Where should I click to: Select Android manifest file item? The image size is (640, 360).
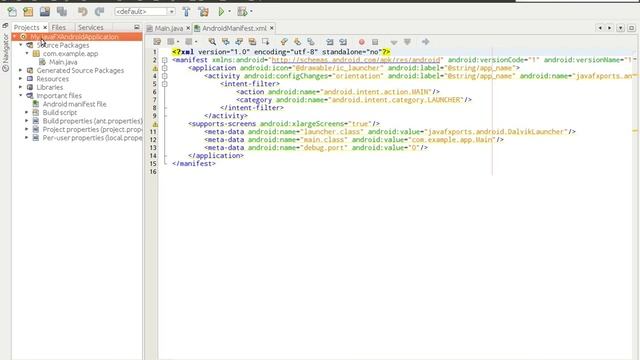pos(74,104)
